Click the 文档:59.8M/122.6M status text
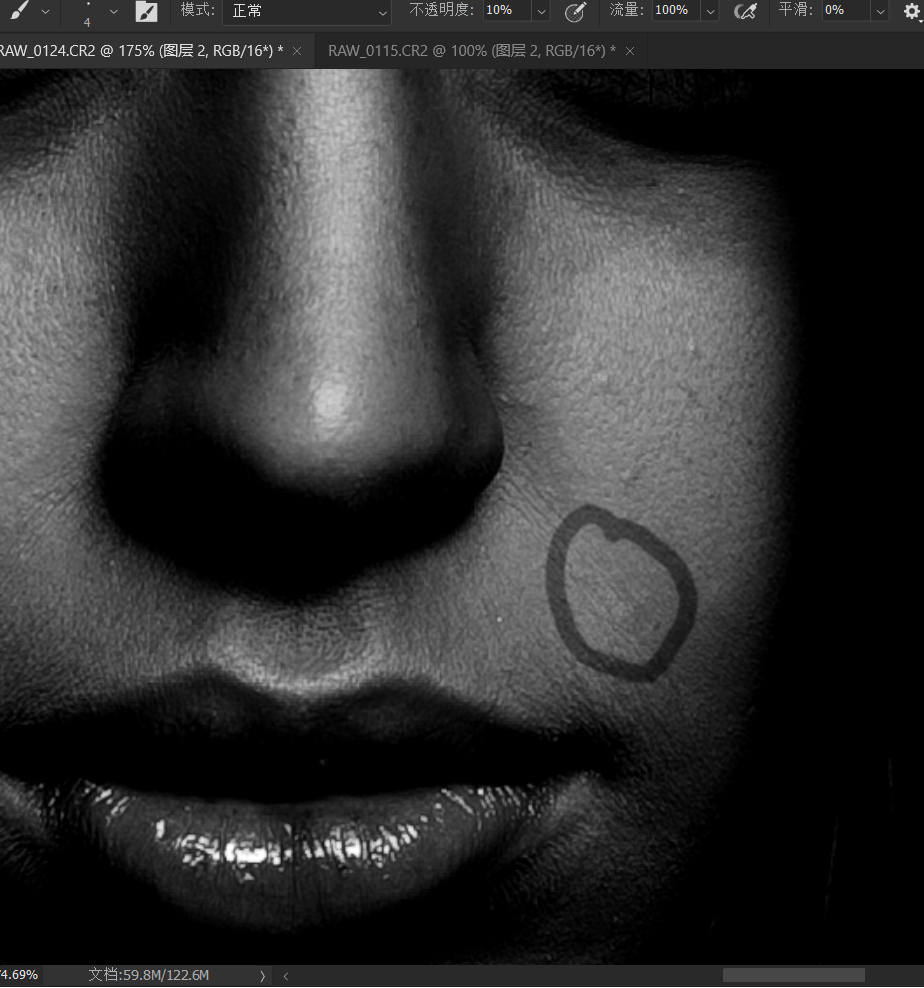Image resolution: width=924 pixels, height=988 pixels. coord(149,975)
